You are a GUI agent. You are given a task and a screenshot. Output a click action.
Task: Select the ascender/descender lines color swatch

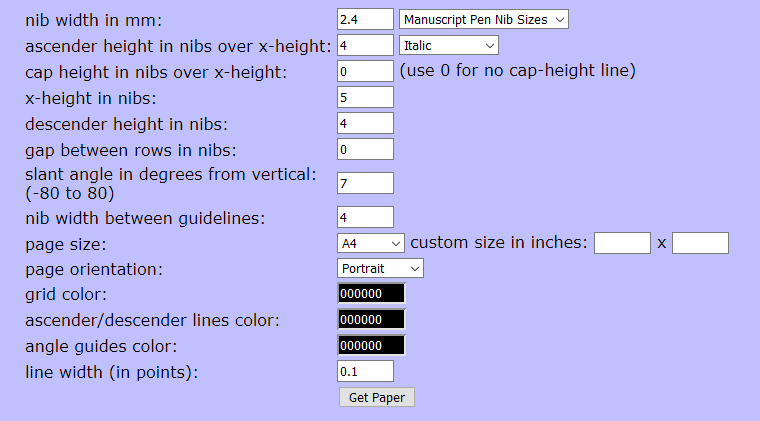pyautogui.click(x=372, y=319)
